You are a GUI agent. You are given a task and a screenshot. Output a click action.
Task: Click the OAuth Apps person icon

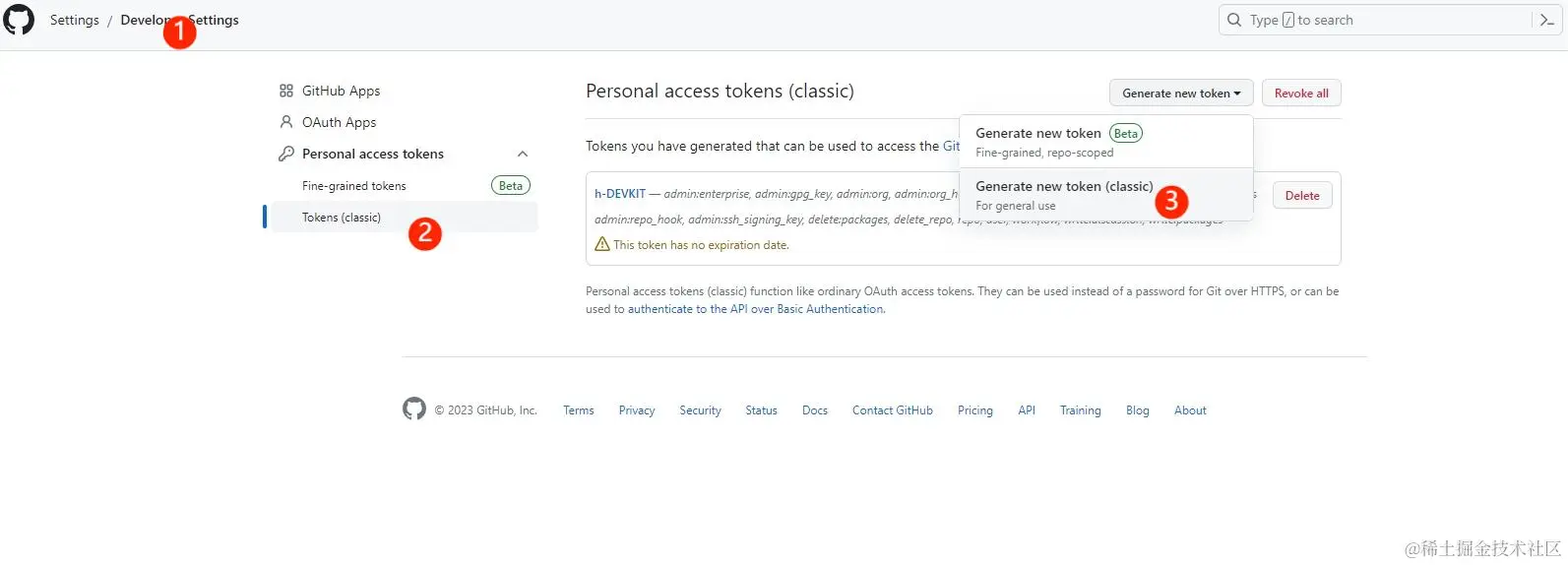(286, 122)
